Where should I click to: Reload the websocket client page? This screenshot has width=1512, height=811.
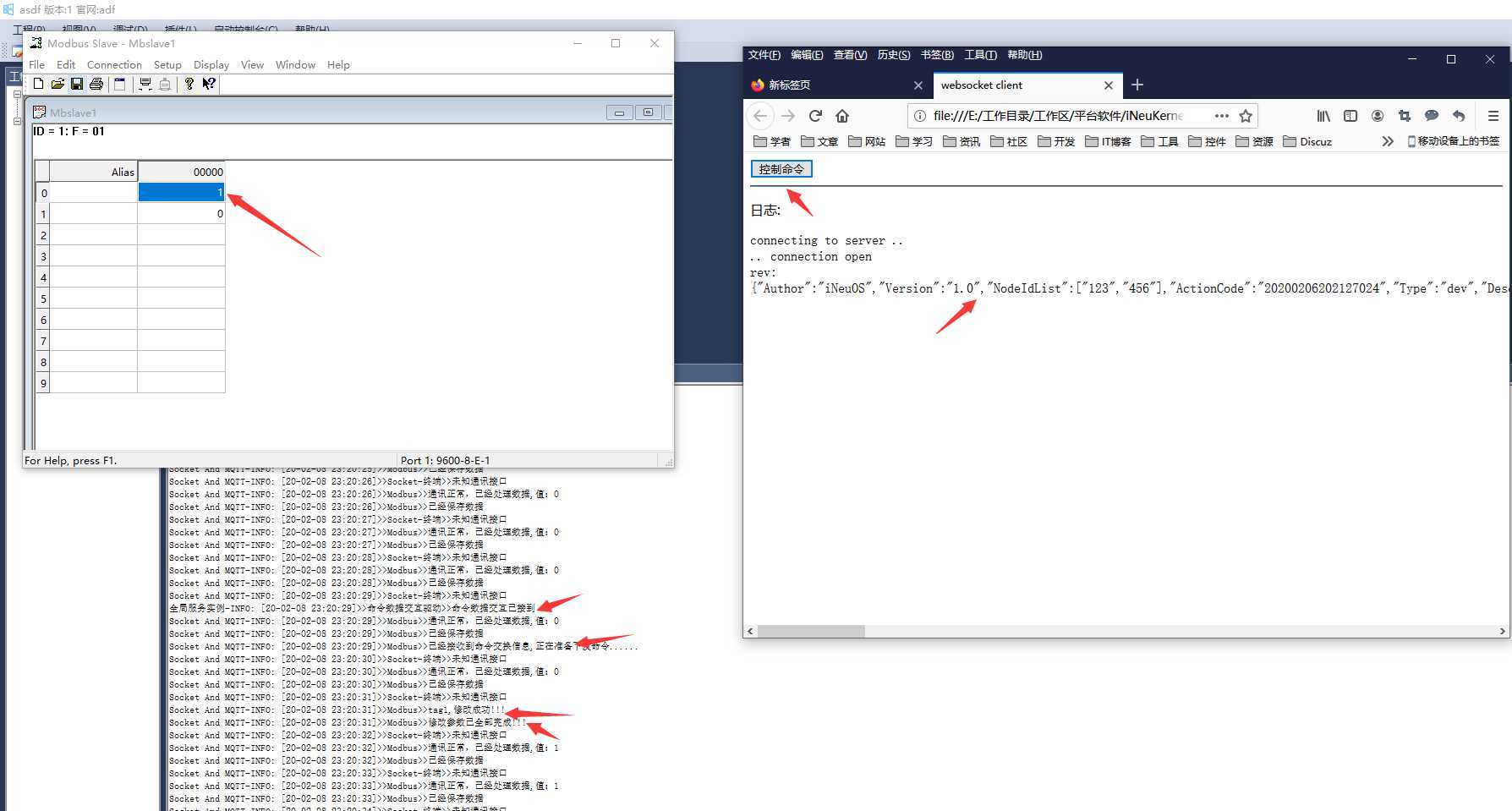815,116
